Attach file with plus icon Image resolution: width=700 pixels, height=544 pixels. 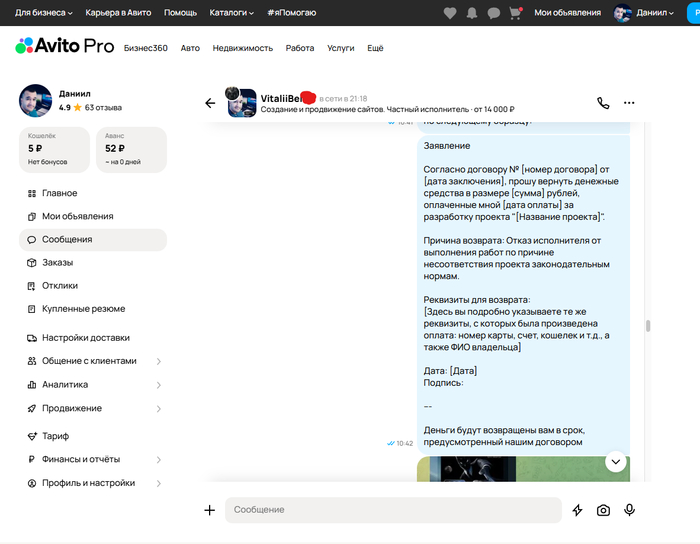[210, 510]
